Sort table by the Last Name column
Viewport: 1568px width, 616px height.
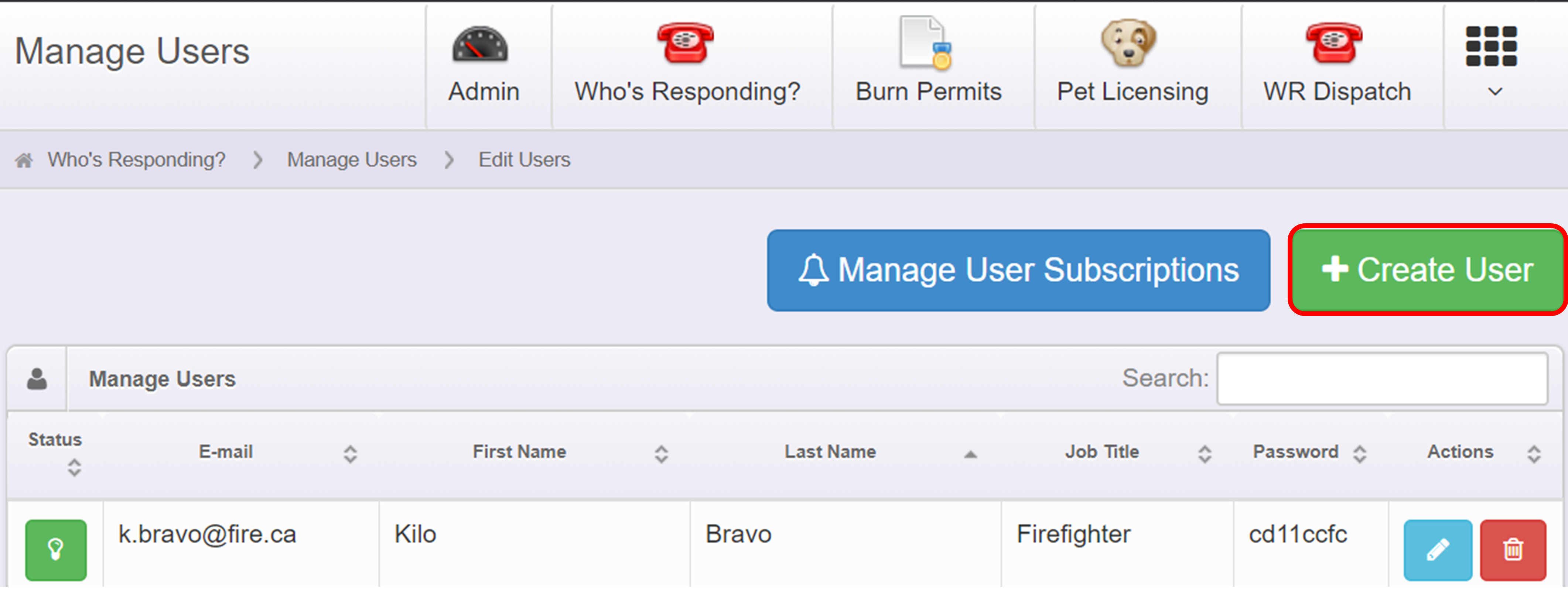pyautogui.click(x=830, y=452)
